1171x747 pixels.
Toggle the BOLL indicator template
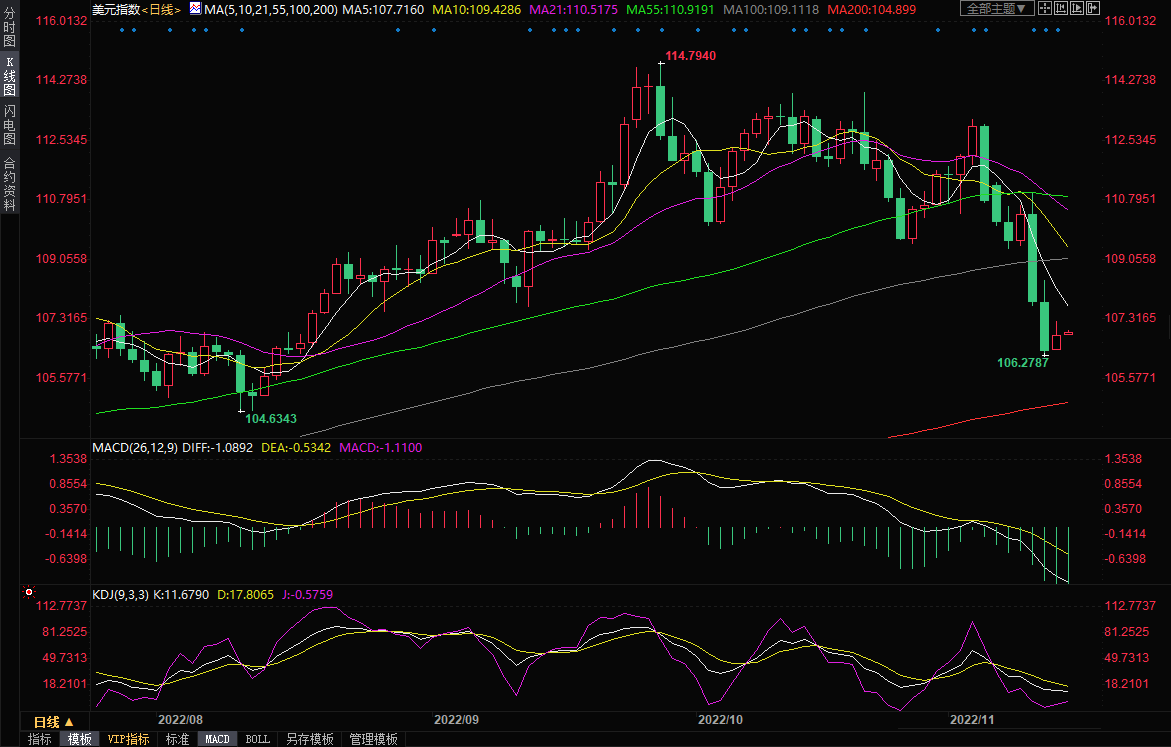coord(257,739)
